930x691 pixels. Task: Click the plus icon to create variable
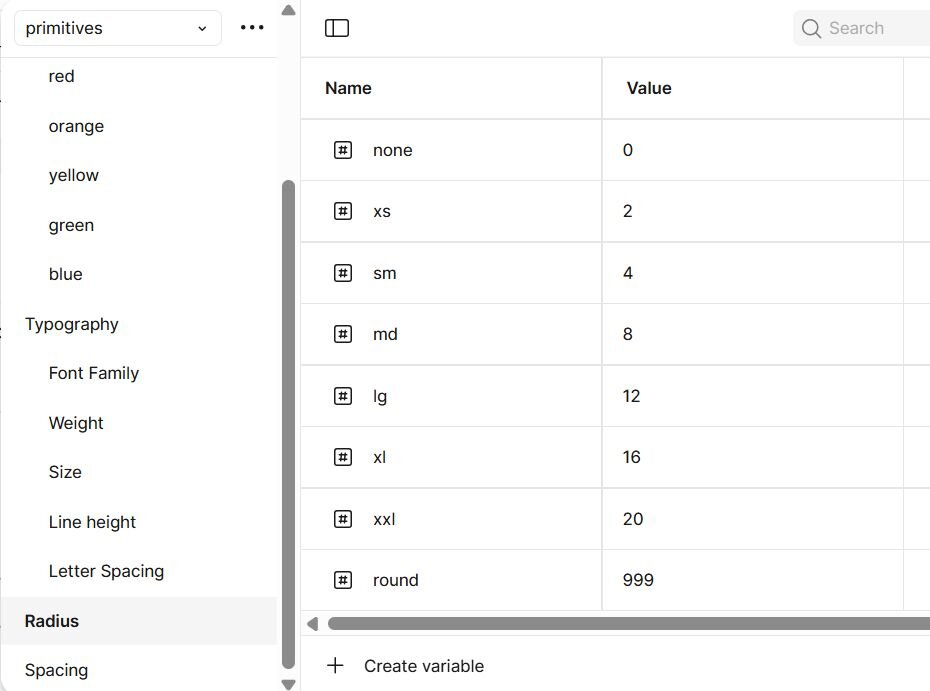coord(335,666)
